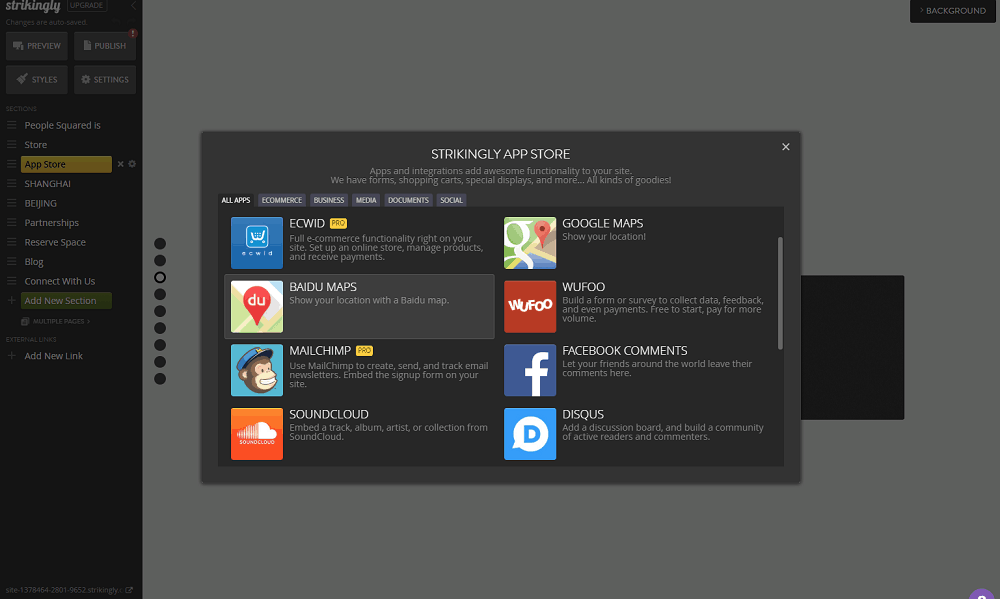Click the red publish alert badge
The image size is (1000, 599).
[x=133, y=33]
